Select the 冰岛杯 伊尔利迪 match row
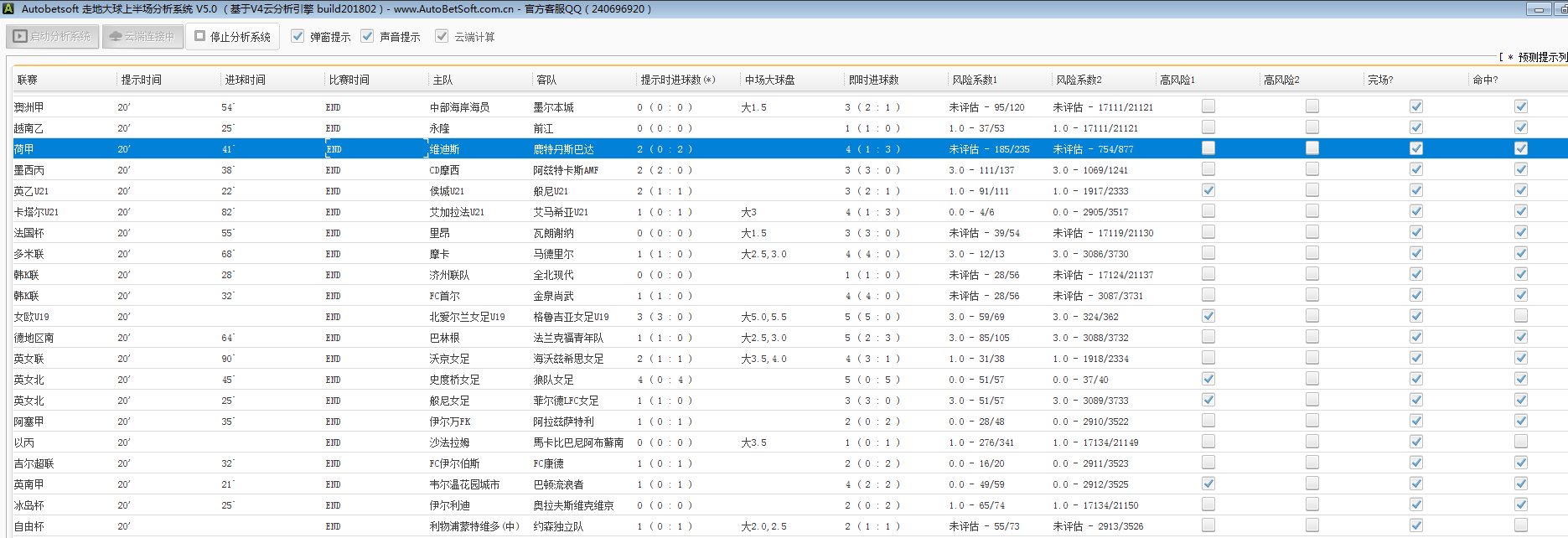This screenshot has height=538, width=1568. 449,505
